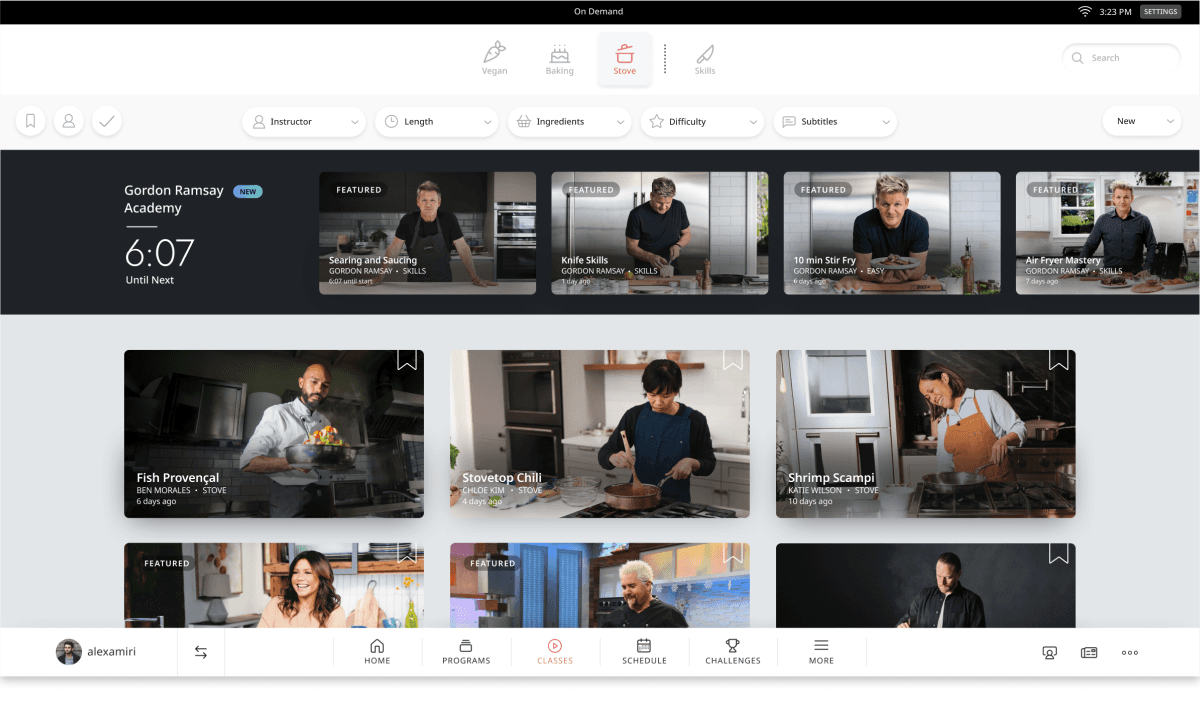Screen dimensions: 1200x706
Task: Open the Length dropdown
Action: click(436, 122)
